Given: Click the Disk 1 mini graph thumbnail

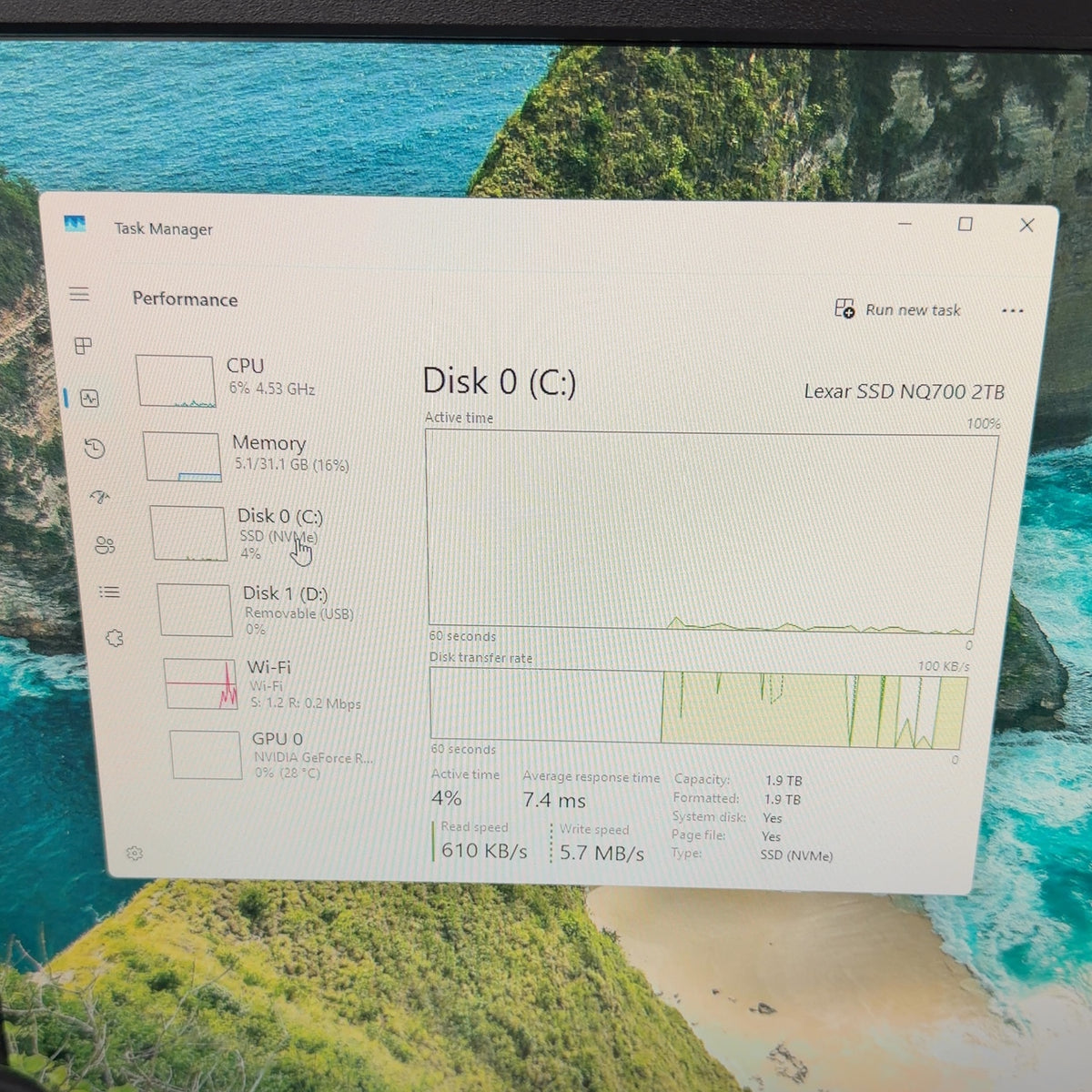Looking at the screenshot, I should point(195,610).
